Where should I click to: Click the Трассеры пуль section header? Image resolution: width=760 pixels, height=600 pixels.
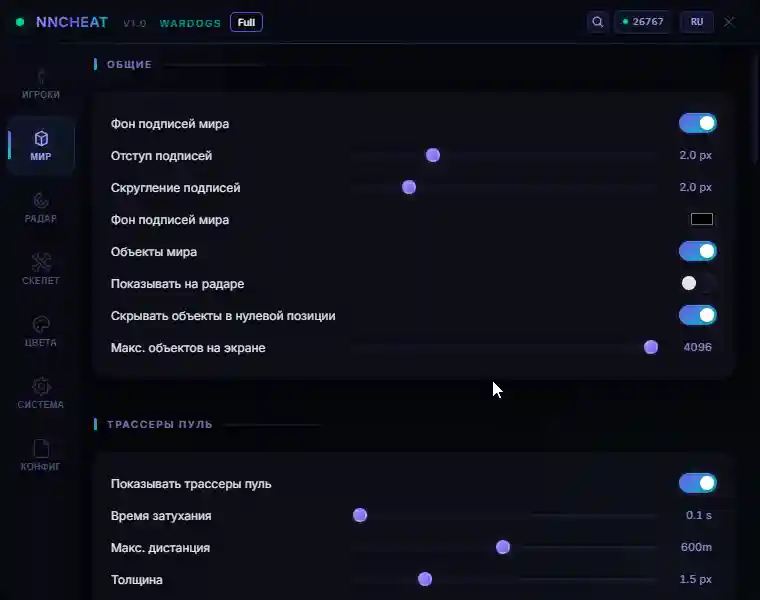160,425
